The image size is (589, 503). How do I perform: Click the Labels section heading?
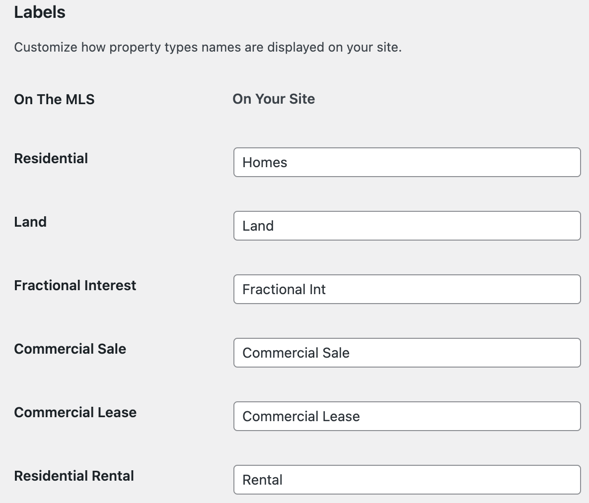40,12
